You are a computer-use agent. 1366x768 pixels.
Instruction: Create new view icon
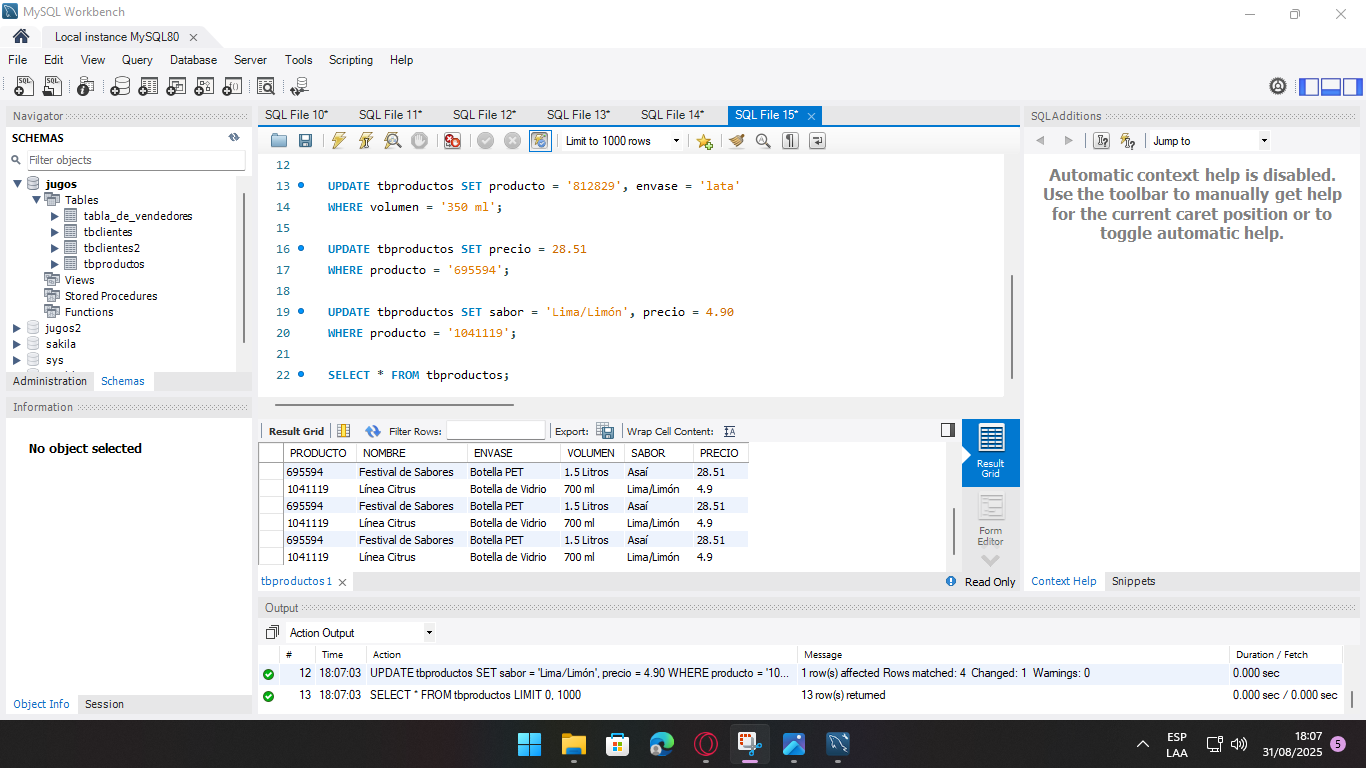point(176,86)
